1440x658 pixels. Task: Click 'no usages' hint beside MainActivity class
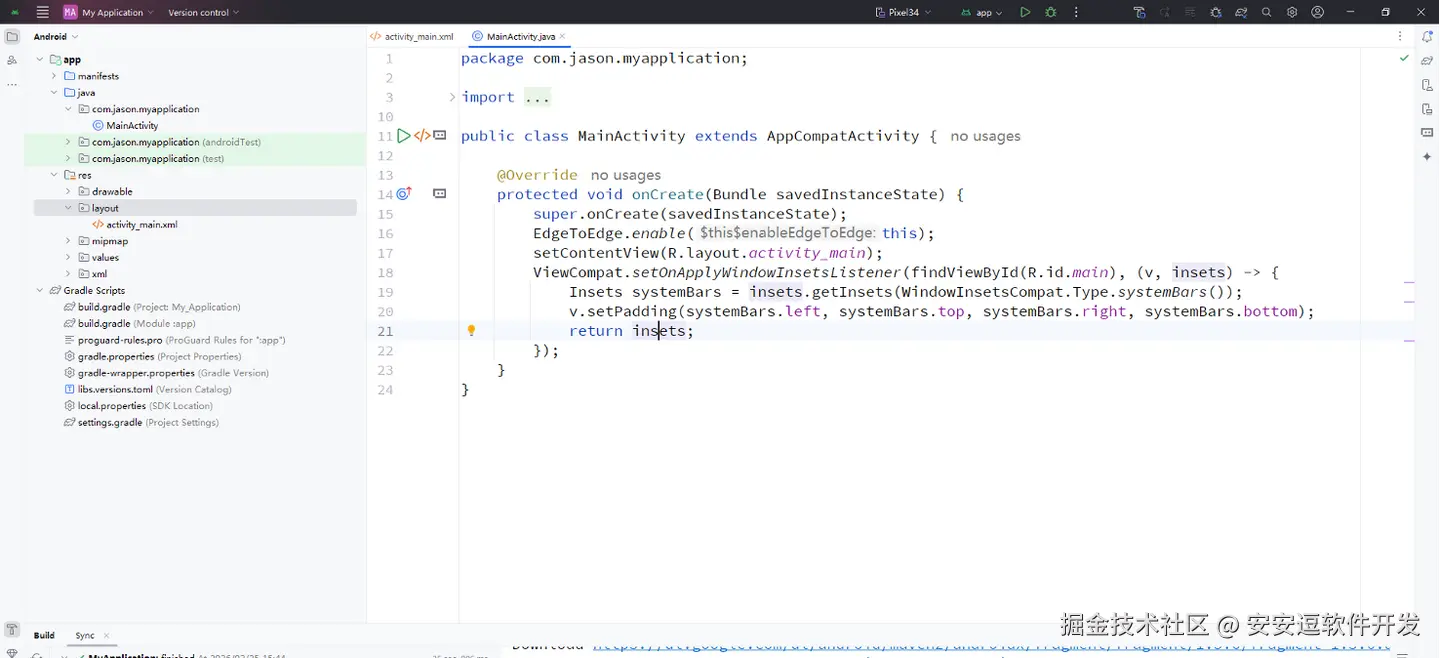pos(985,136)
